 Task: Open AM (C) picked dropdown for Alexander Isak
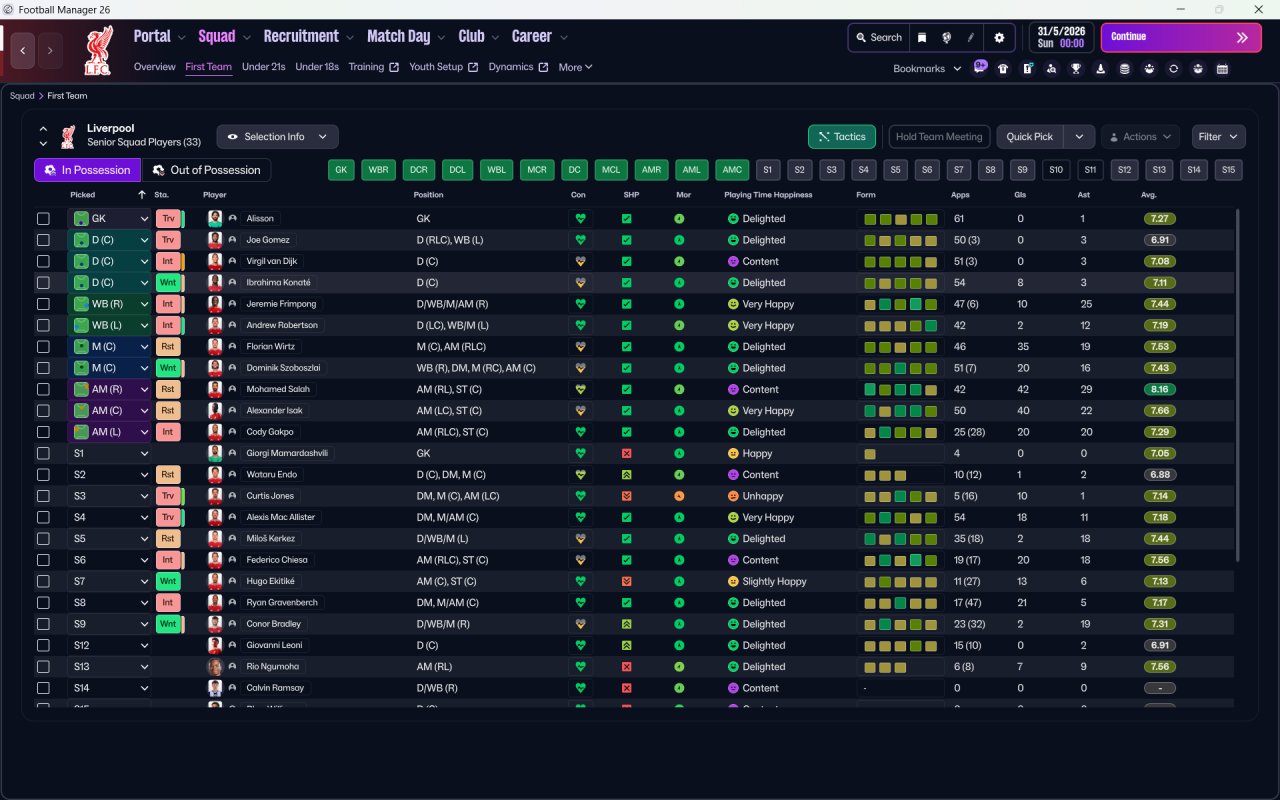(x=110, y=411)
